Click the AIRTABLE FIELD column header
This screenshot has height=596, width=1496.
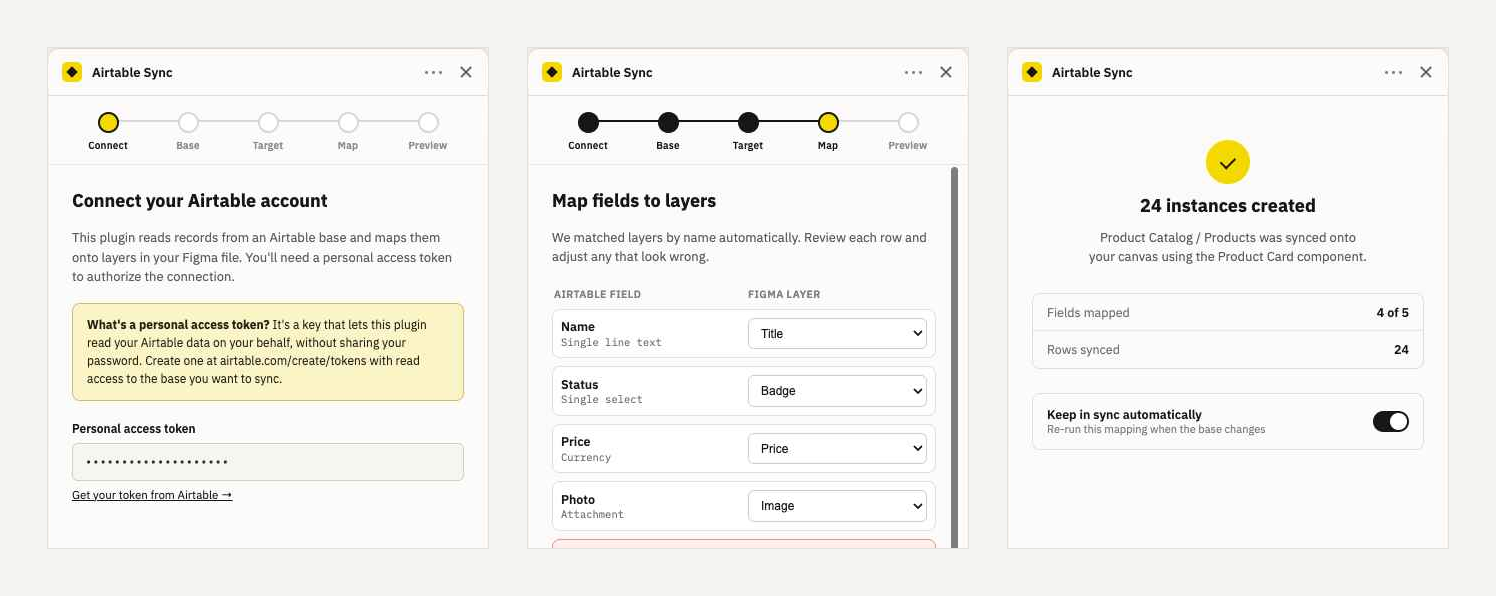(x=597, y=294)
